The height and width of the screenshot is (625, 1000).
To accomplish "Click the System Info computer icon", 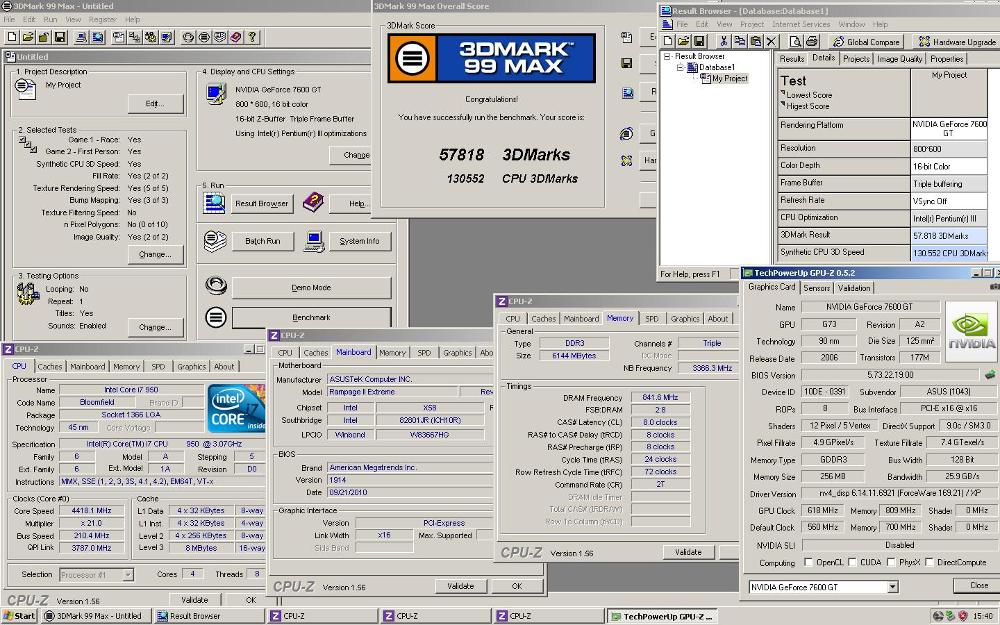I will point(314,241).
